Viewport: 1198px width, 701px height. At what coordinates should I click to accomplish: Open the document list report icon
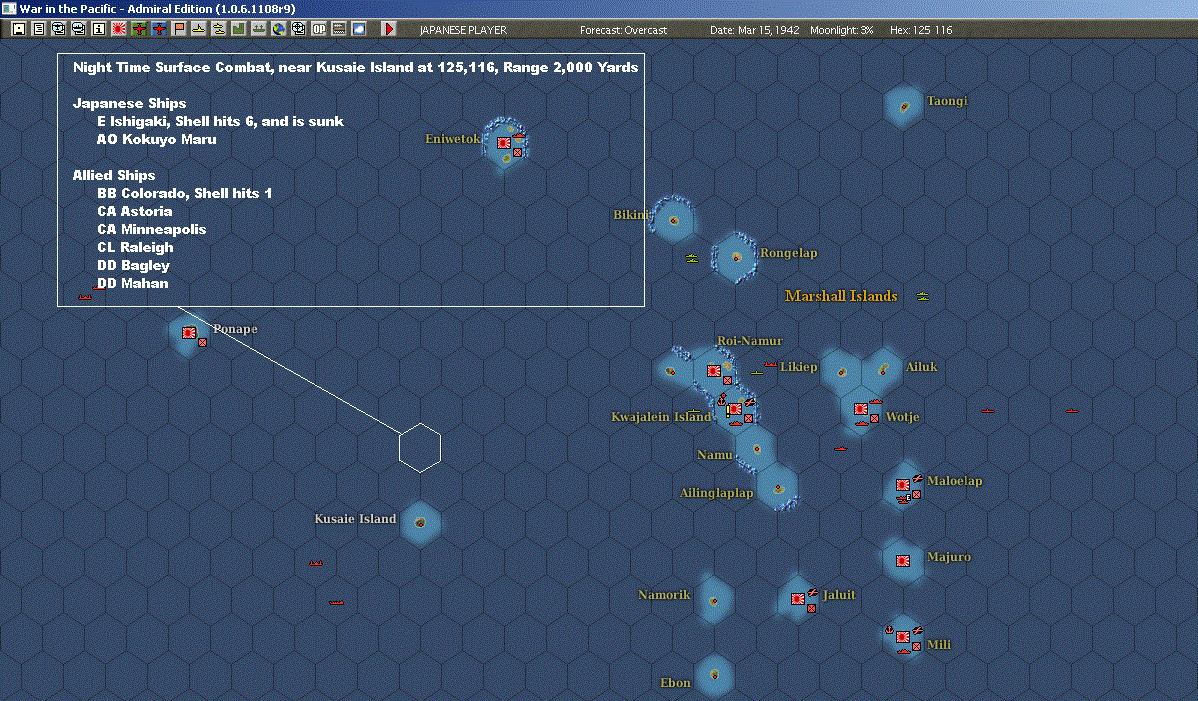pyautogui.click(x=39, y=29)
